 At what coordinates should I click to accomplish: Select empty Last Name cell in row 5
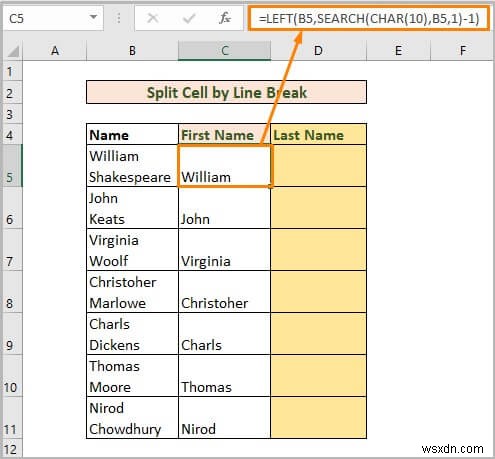pyautogui.click(x=318, y=166)
